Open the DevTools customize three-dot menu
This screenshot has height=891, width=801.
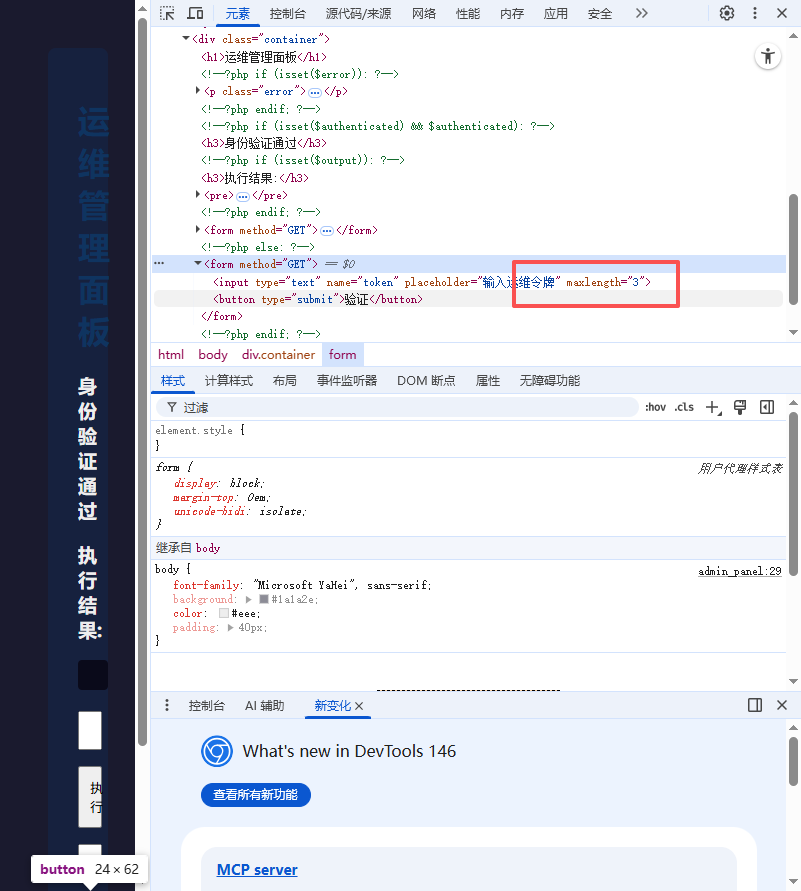754,13
